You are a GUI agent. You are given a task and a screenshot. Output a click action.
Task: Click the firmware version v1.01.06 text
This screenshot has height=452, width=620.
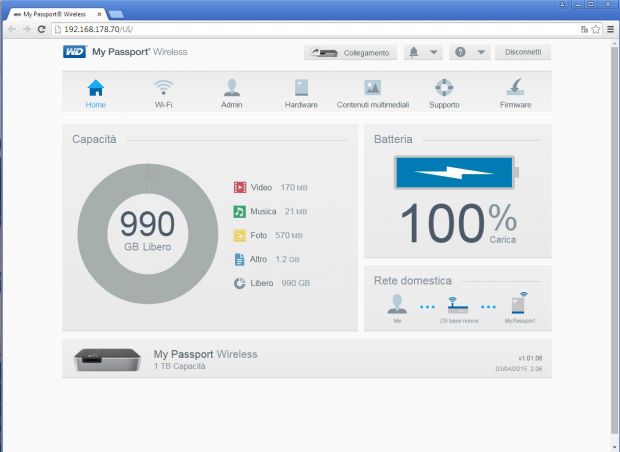tap(530, 358)
